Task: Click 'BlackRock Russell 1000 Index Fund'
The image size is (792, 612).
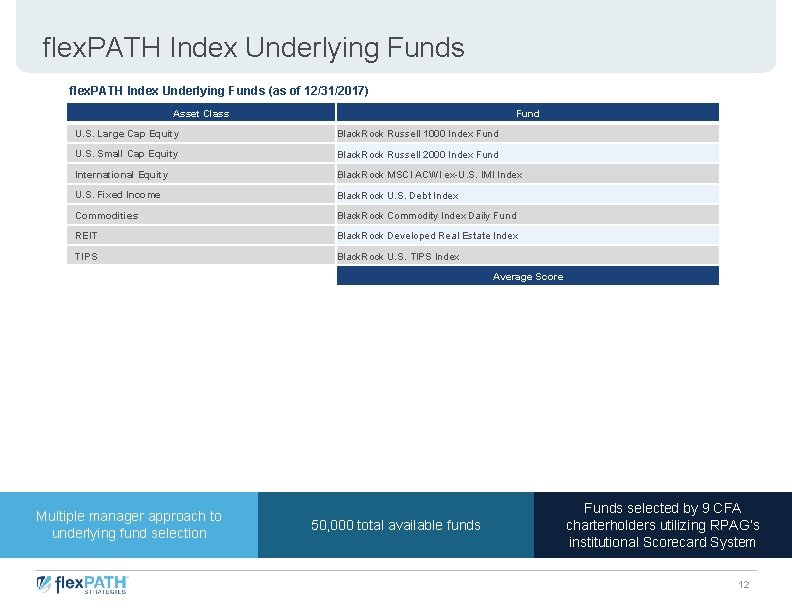Action: click(528, 134)
